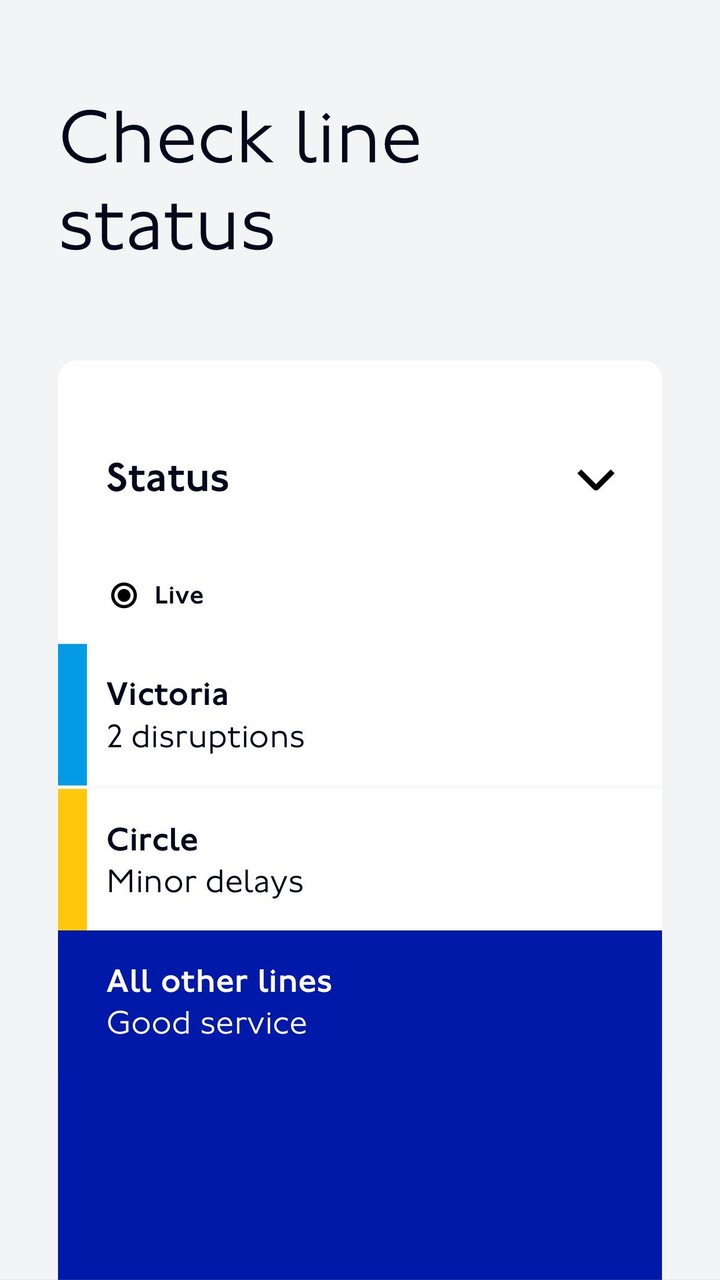Image resolution: width=720 pixels, height=1280 pixels.
Task: Tap the Good service status text
Action: 207,1023
